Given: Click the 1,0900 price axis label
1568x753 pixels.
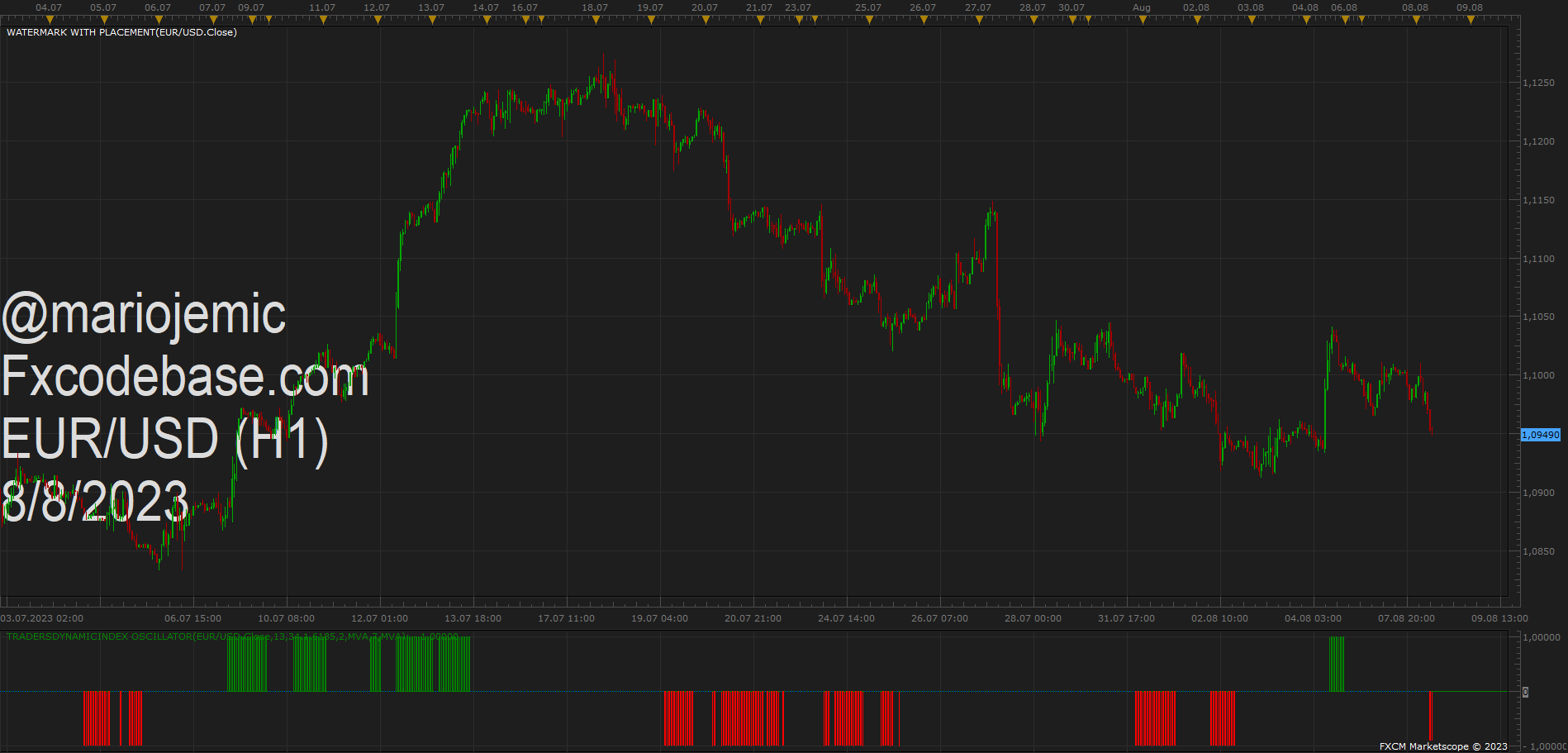Looking at the screenshot, I should [1538, 493].
